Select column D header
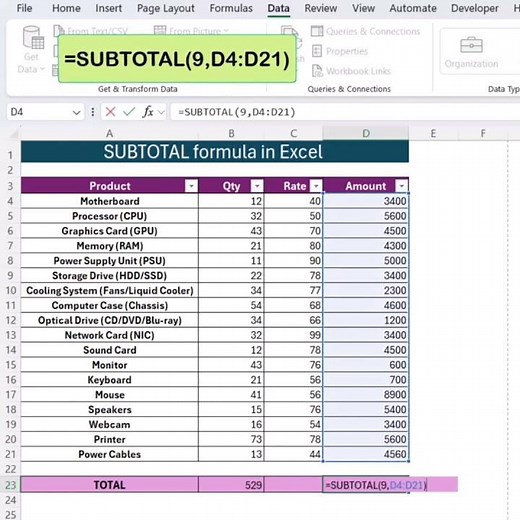This screenshot has height=520, width=520. 366,133
